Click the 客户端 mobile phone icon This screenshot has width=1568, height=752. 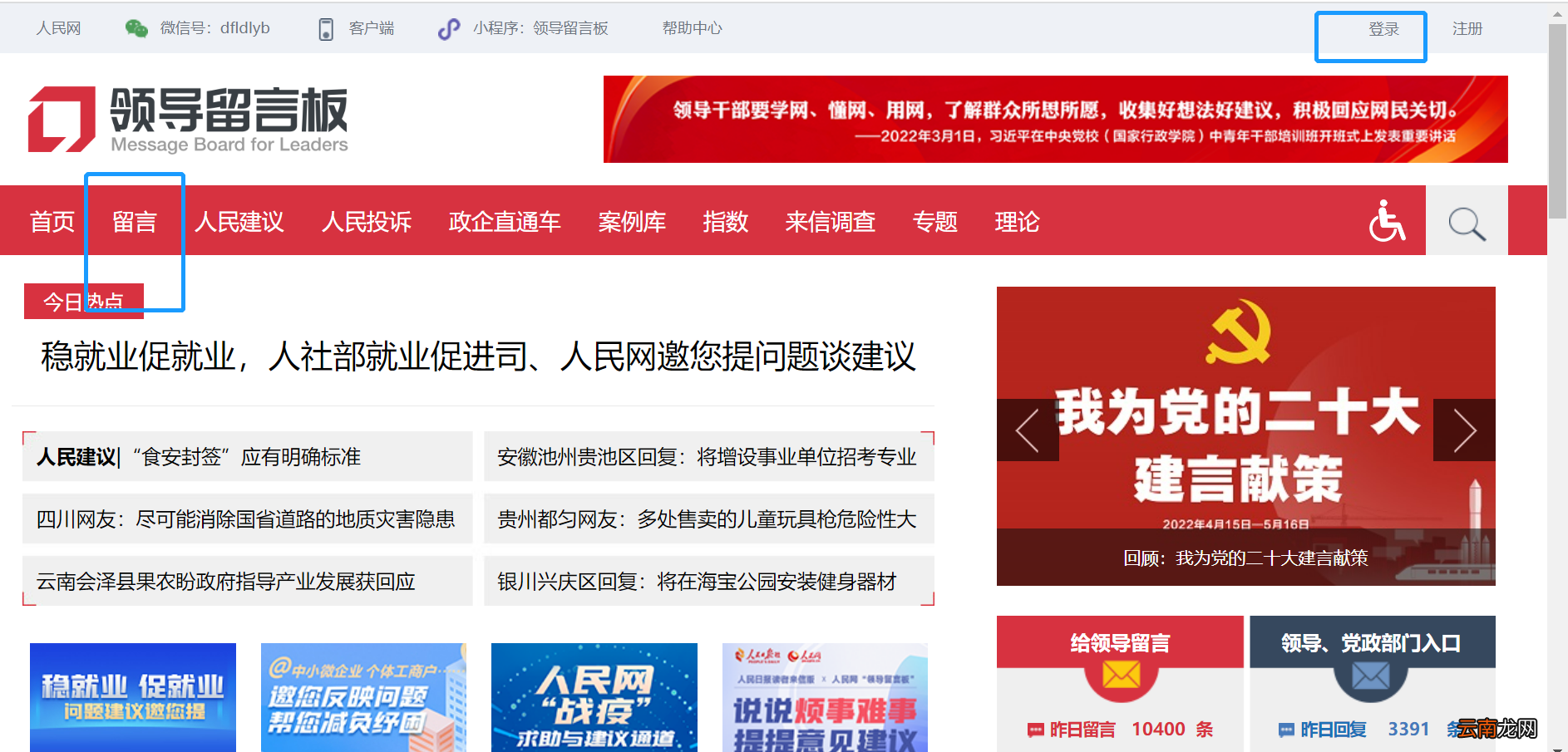[x=328, y=27]
